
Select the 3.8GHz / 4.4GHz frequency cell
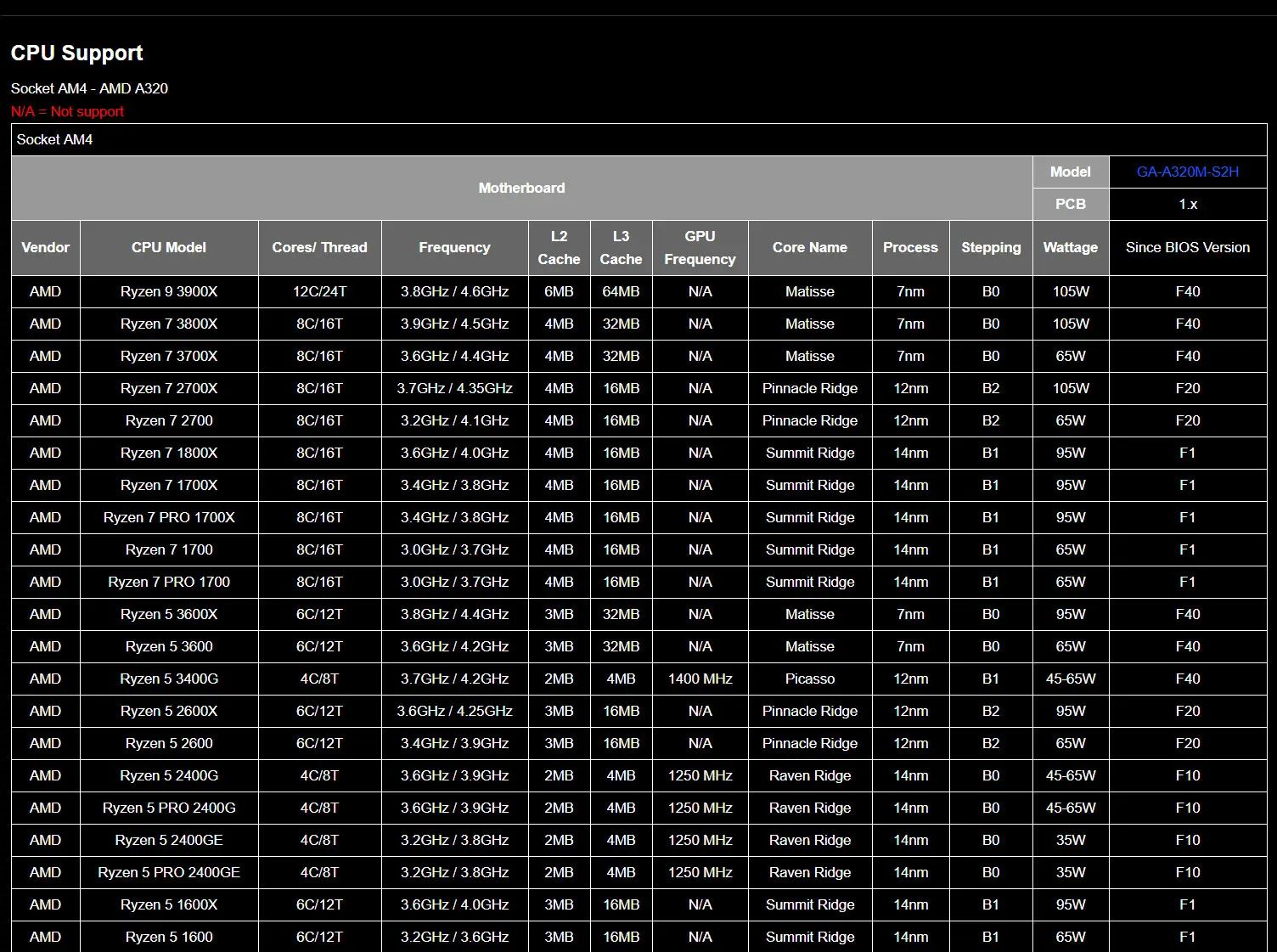(454, 614)
